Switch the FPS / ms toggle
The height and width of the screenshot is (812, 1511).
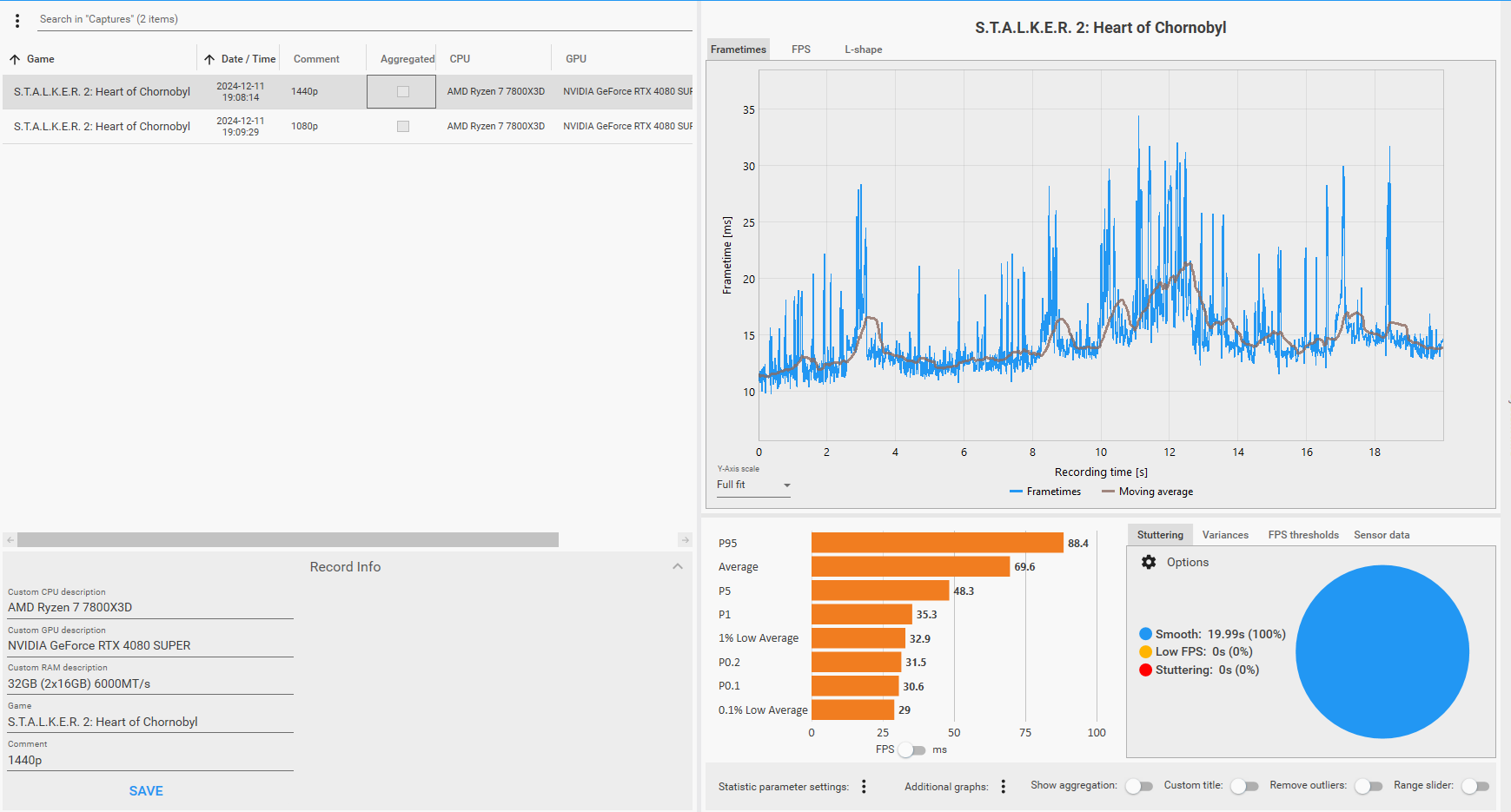point(912,749)
